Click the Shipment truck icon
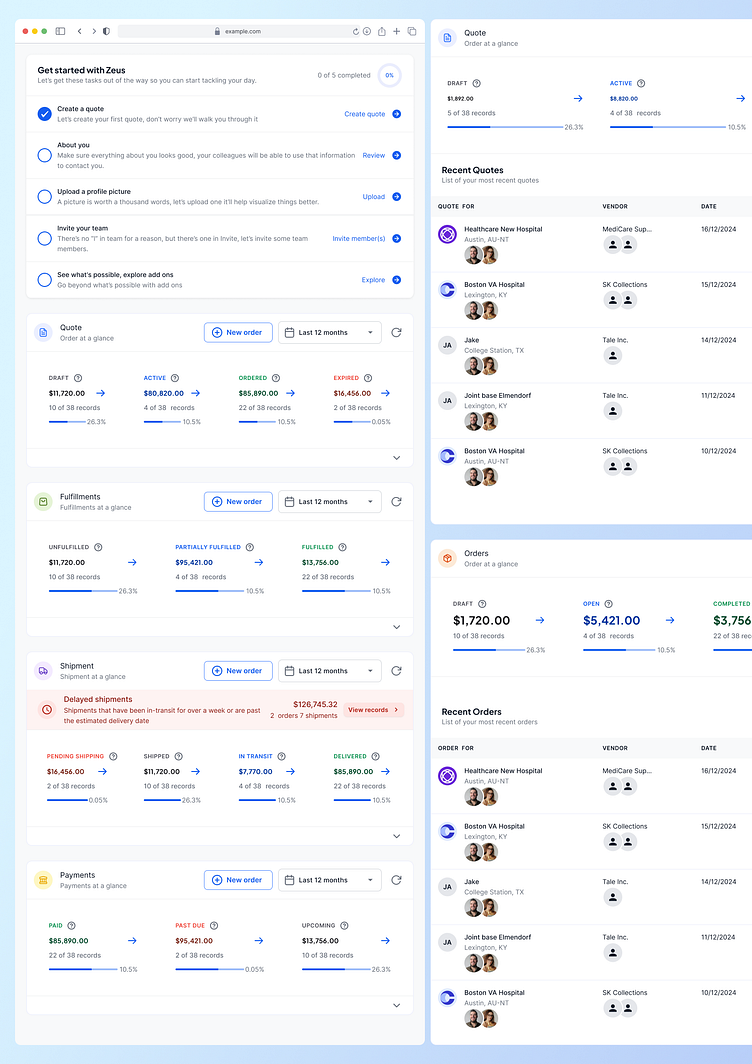 (43, 671)
